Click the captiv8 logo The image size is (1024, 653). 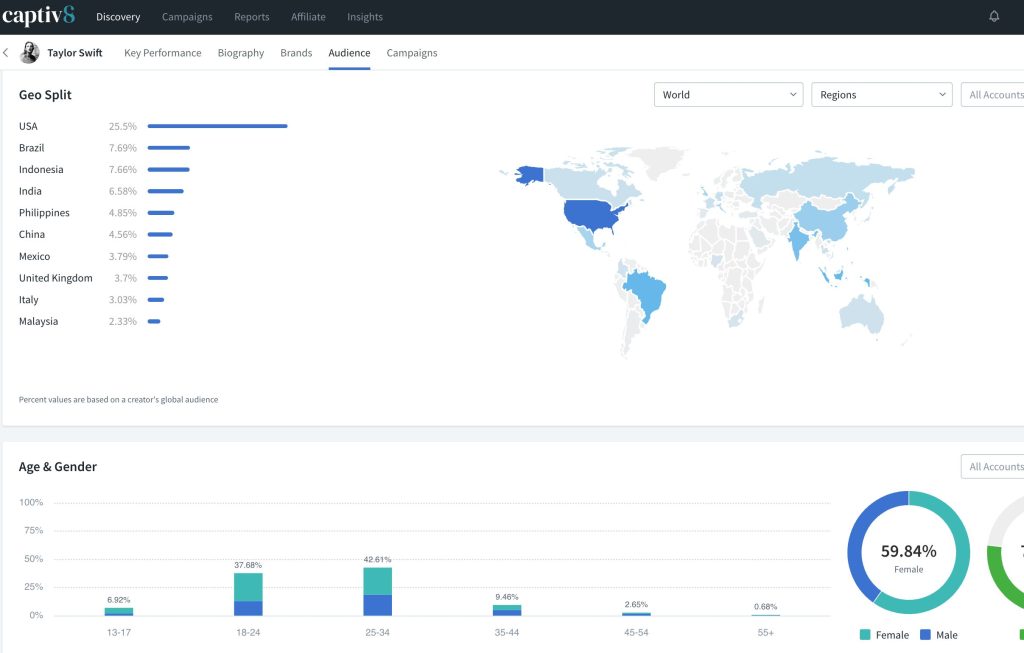coord(38,16)
